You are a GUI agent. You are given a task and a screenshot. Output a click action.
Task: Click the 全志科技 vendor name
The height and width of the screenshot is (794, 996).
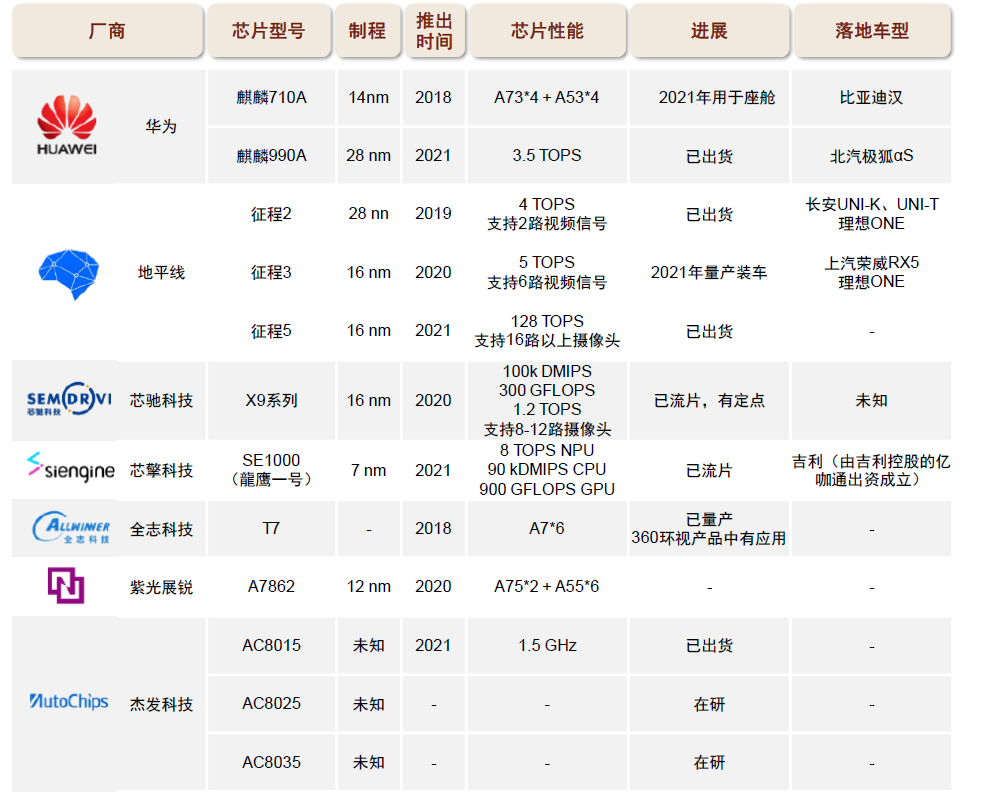161,529
